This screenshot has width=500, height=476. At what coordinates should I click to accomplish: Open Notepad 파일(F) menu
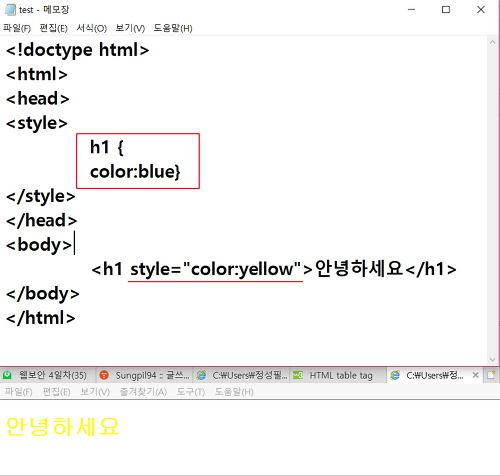(x=17, y=28)
